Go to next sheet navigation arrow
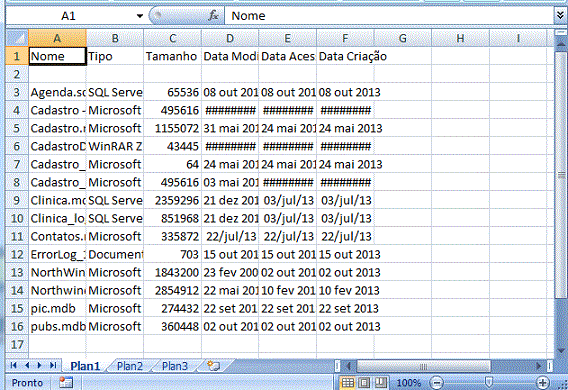The height and width of the screenshot is (390, 568). [39, 365]
